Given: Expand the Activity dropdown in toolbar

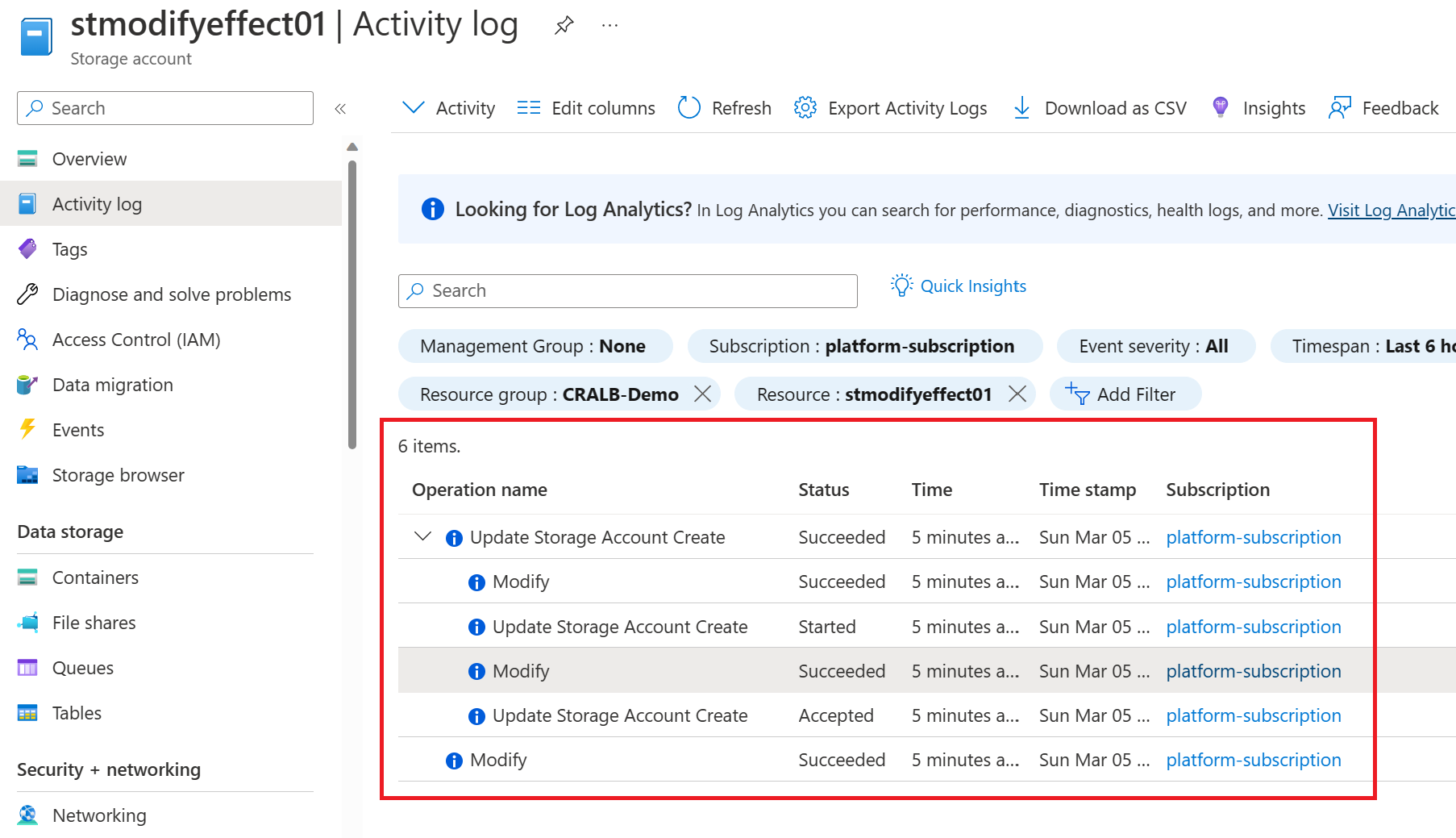Looking at the screenshot, I should pyautogui.click(x=448, y=108).
